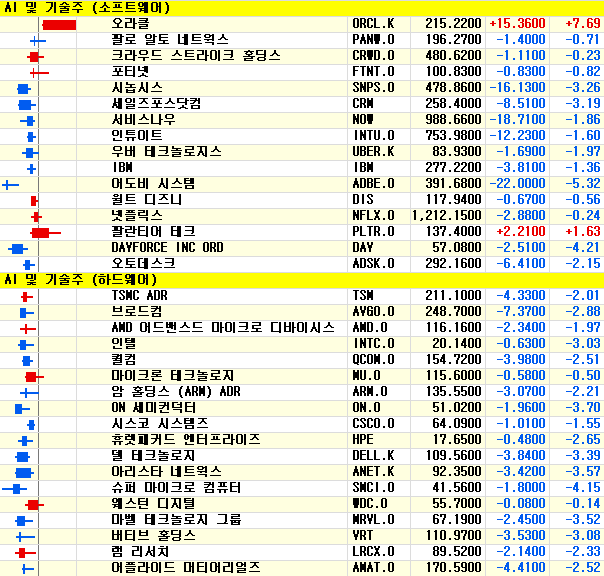Click the 어도비 시스템 candlestick icon

[x=10, y=185]
